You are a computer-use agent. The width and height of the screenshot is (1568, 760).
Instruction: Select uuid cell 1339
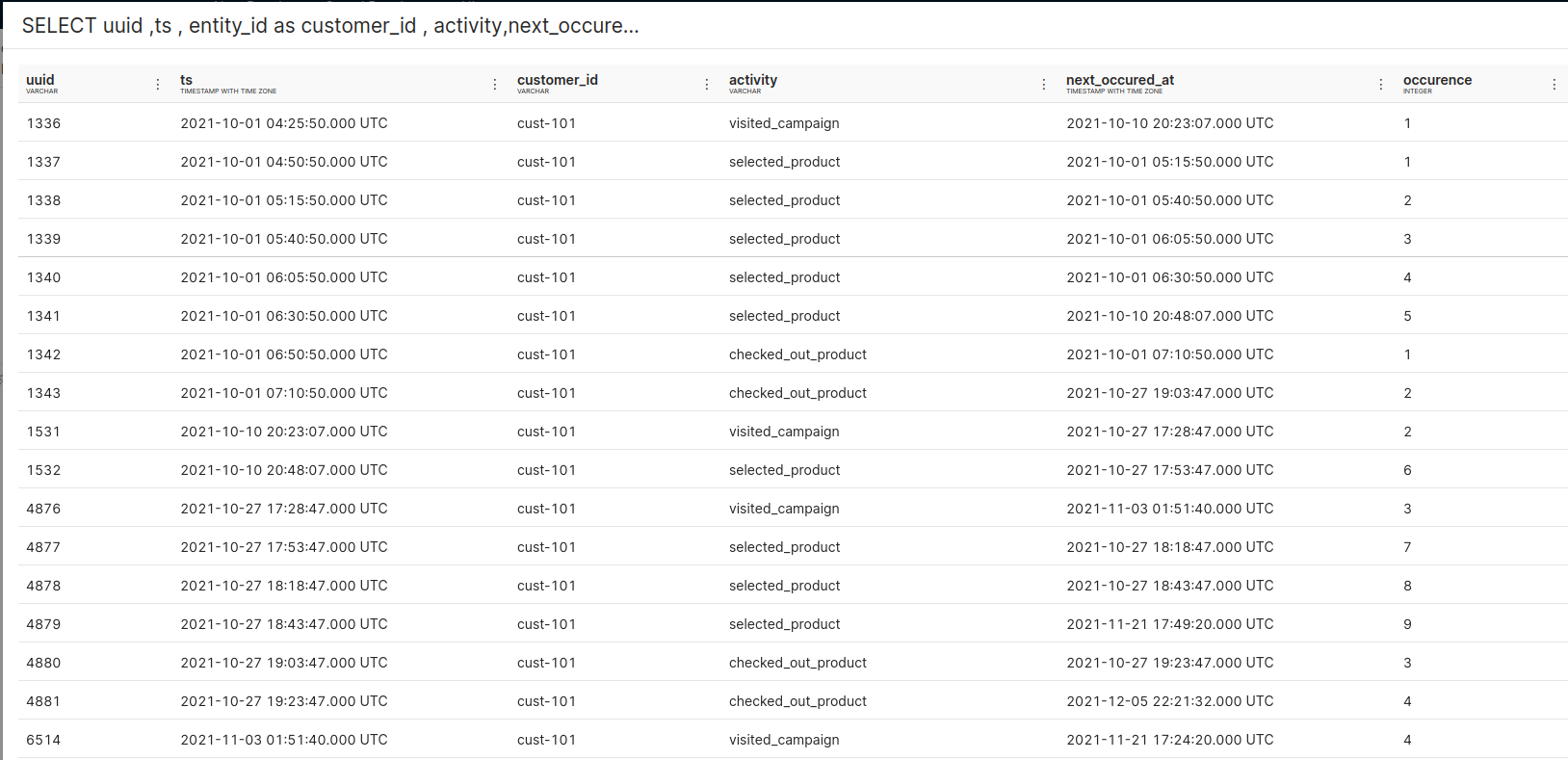43,239
